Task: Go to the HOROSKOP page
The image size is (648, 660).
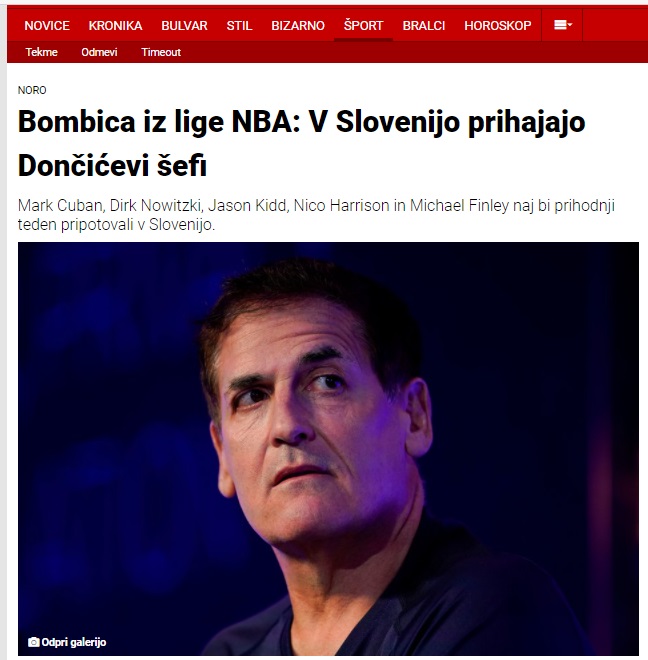Action: tap(498, 26)
